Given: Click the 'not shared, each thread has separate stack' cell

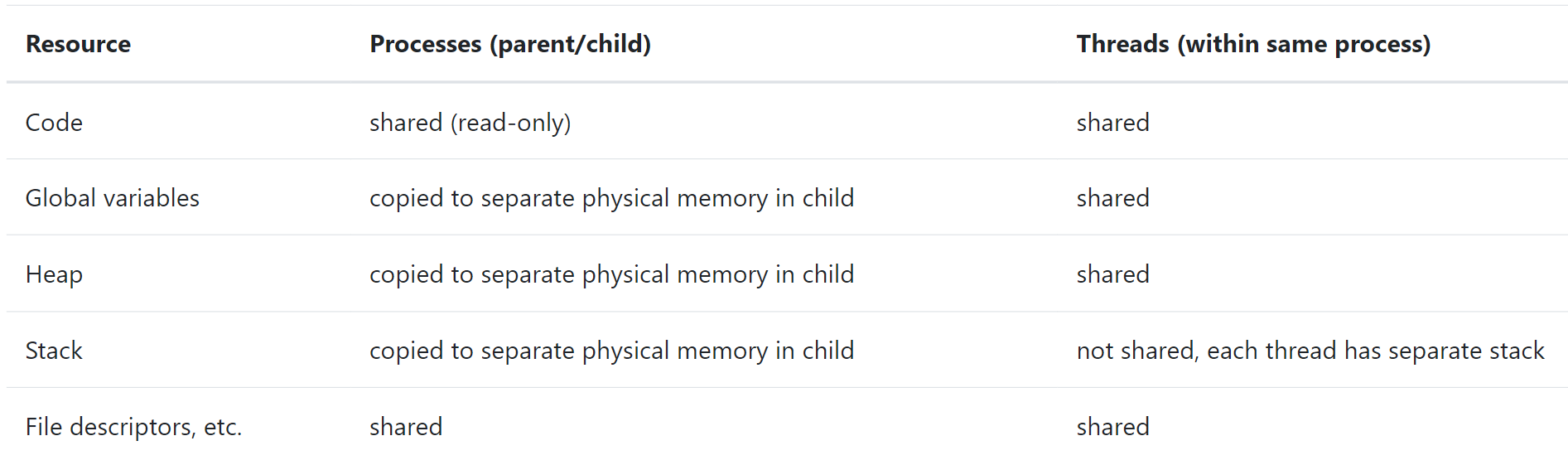Looking at the screenshot, I should pyautogui.click(x=1310, y=351).
